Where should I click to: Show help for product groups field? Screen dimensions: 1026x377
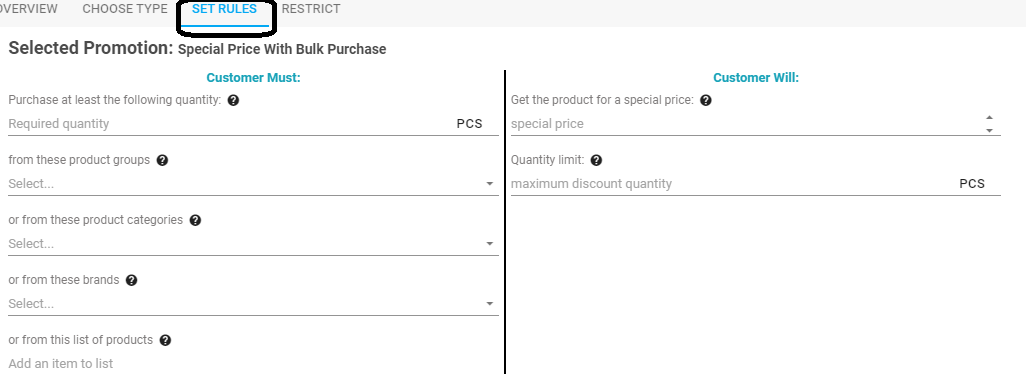pyautogui.click(x=162, y=160)
